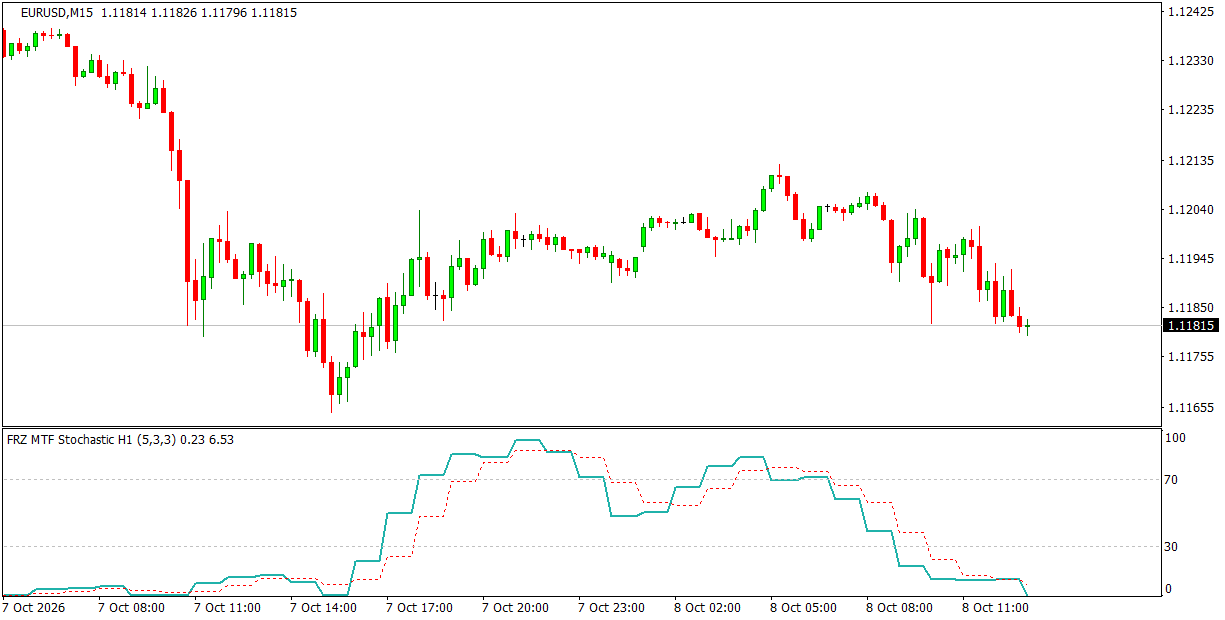
Task: Click the current price label 1.11815
Action: [x=1191, y=325]
